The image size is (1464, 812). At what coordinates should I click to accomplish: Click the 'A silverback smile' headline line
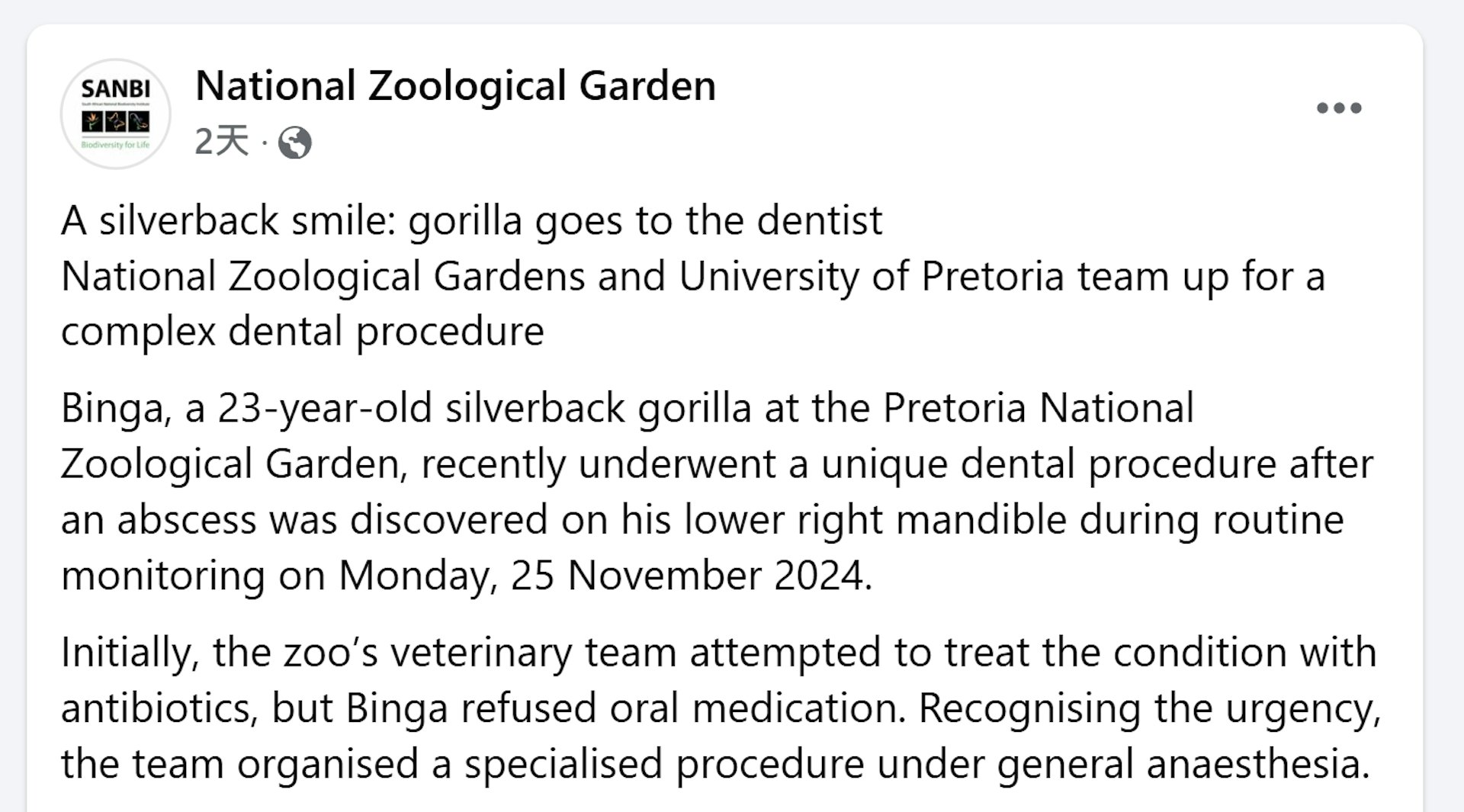[x=472, y=221]
